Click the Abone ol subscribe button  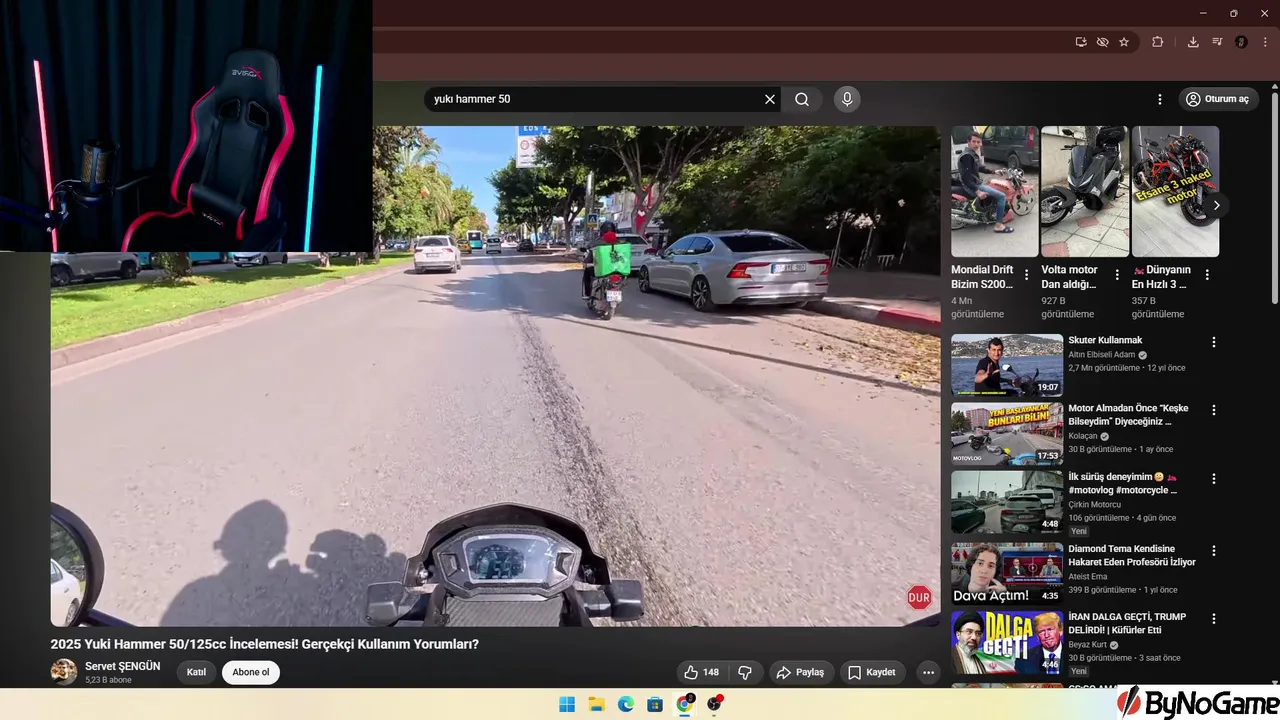tap(251, 672)
